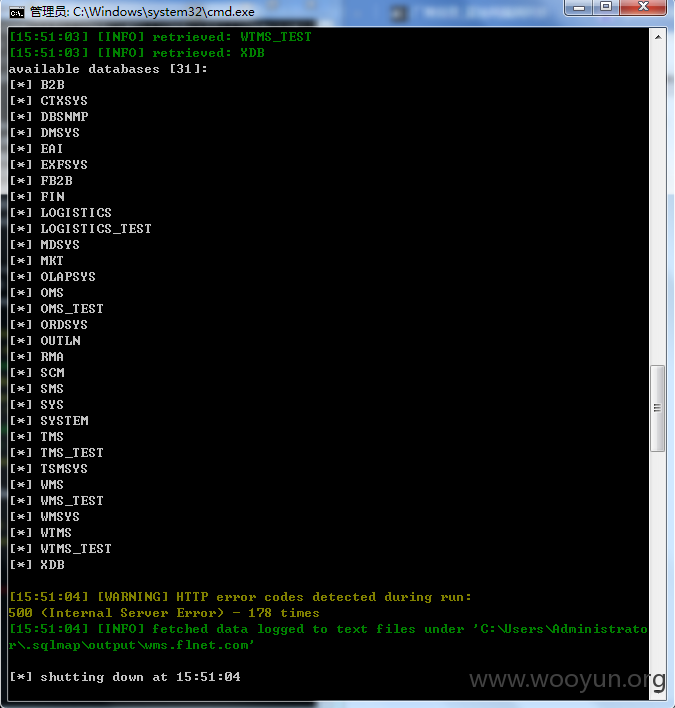Select the LOGISTICS database entry
Image resolution: width=675 pixels, height=708 pixels.
(x=61, y=213)
